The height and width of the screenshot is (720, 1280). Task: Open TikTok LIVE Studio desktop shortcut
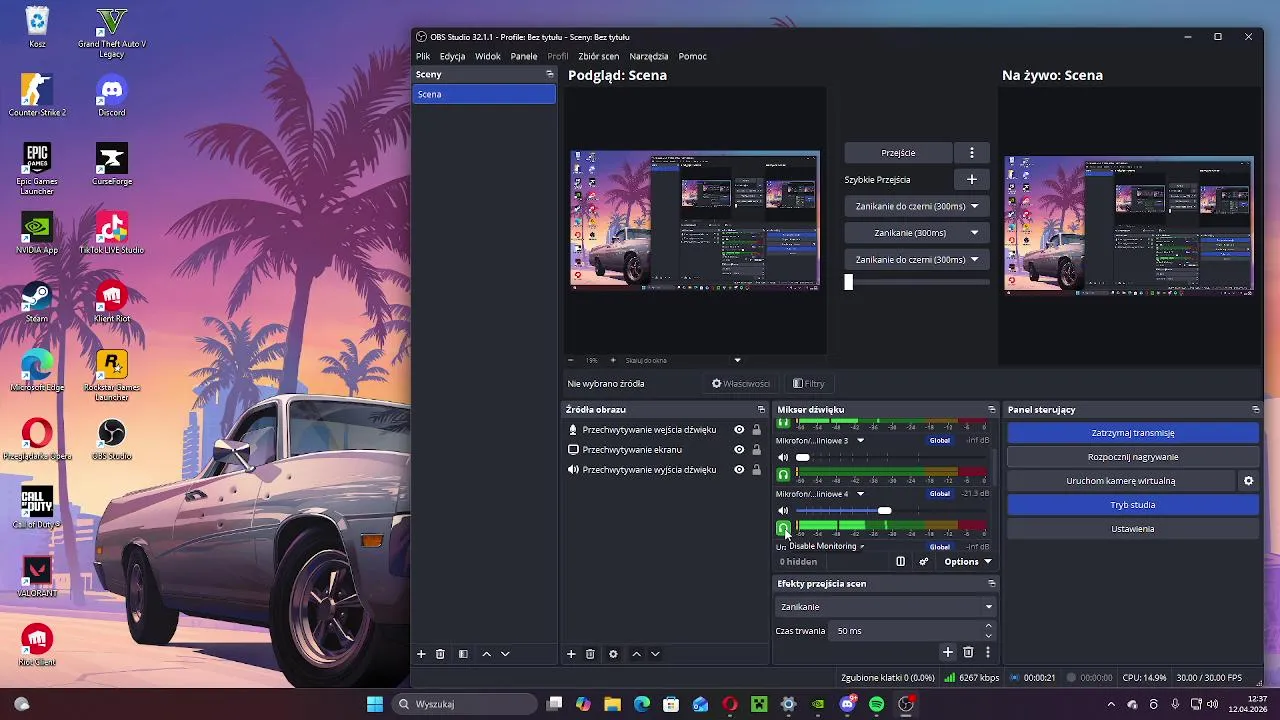click(112, 233)
